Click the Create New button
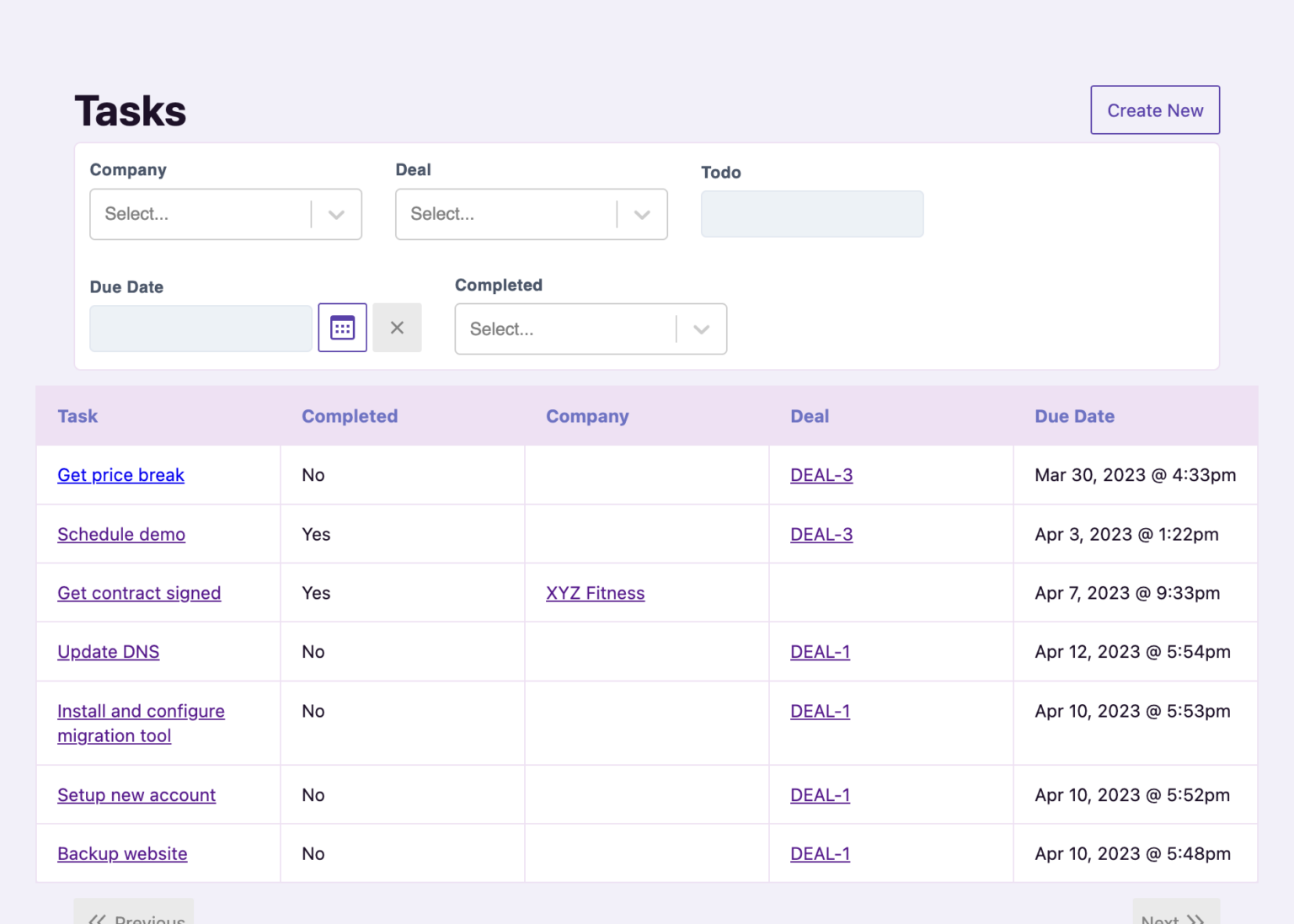This screenshot has height=924, width=1294. click(1154, 109)
